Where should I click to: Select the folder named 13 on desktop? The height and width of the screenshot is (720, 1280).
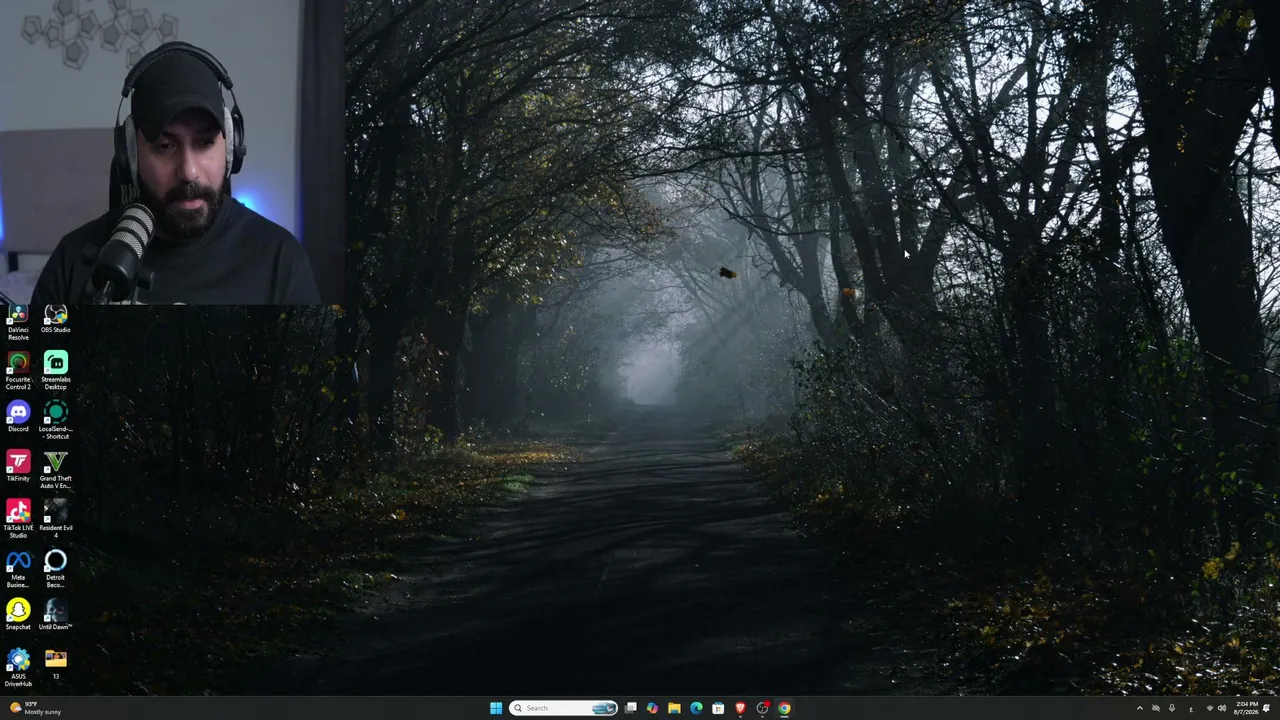[x=55, y=664]
